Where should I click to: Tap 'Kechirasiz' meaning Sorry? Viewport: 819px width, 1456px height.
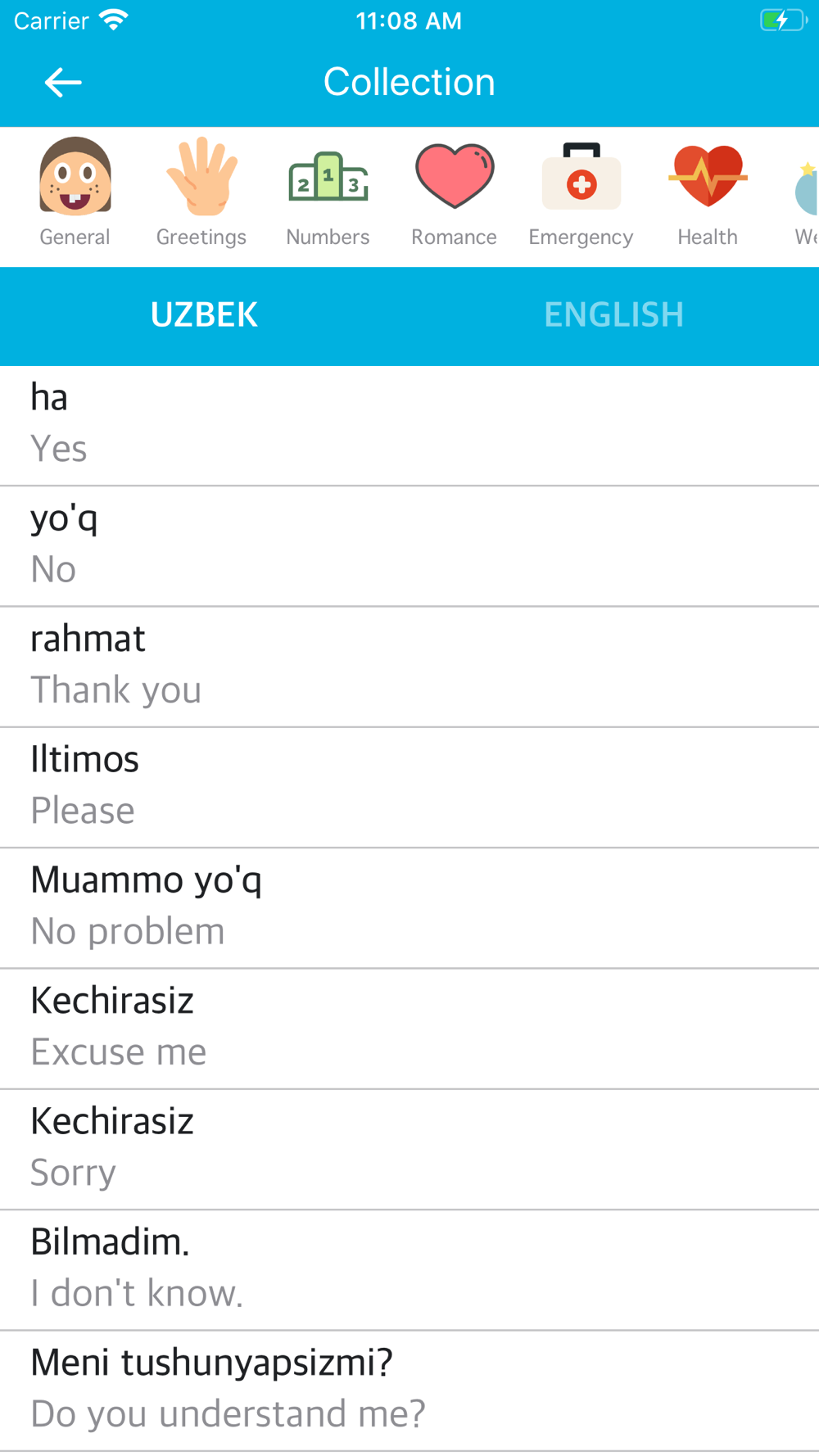pos(409,1149)
